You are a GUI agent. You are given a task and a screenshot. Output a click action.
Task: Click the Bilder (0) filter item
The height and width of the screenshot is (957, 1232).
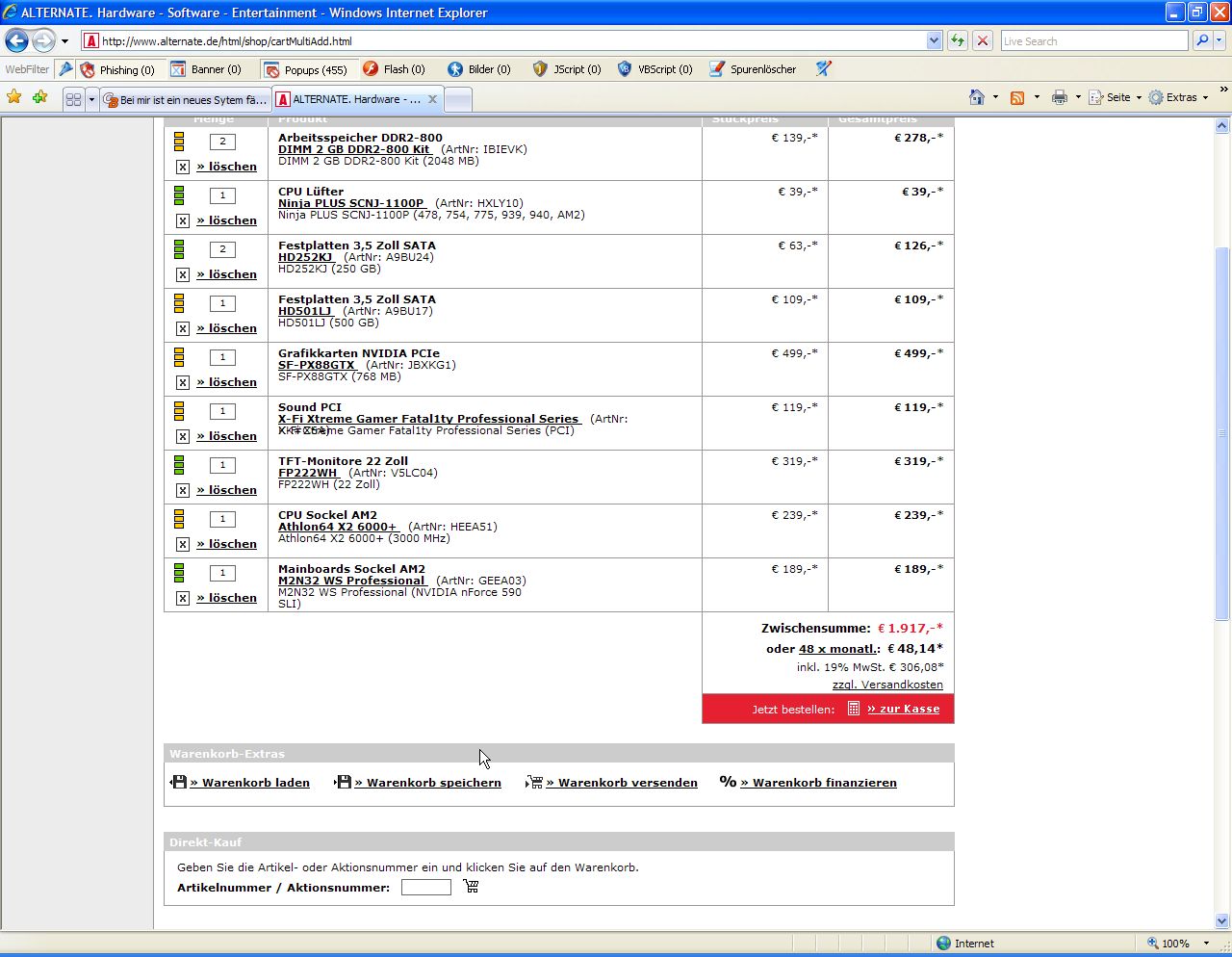point(479,69)
